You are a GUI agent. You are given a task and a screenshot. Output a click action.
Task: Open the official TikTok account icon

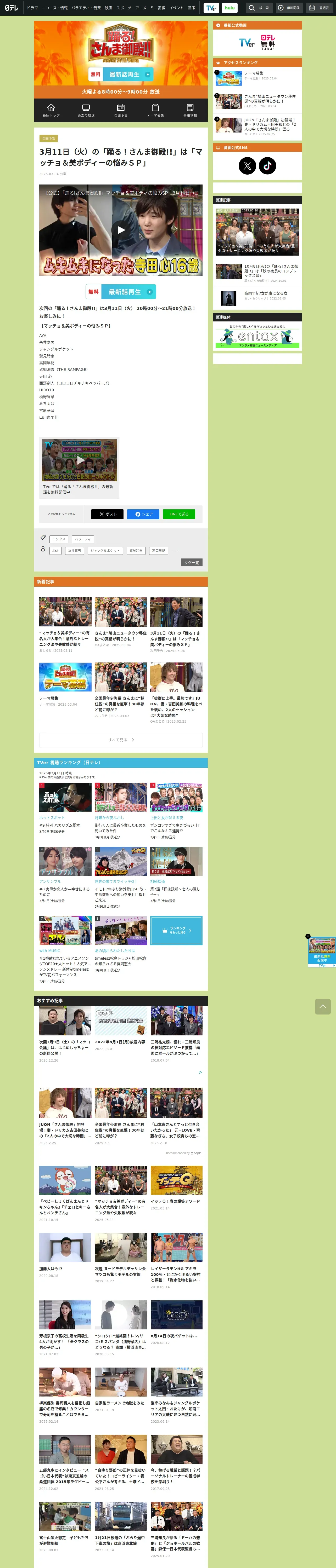(x=268, y=166)
